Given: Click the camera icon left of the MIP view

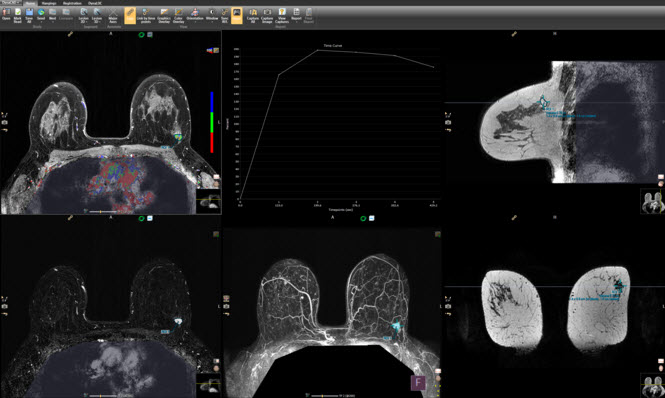Looking at the screenshot, I should click(x=226, y=306).
